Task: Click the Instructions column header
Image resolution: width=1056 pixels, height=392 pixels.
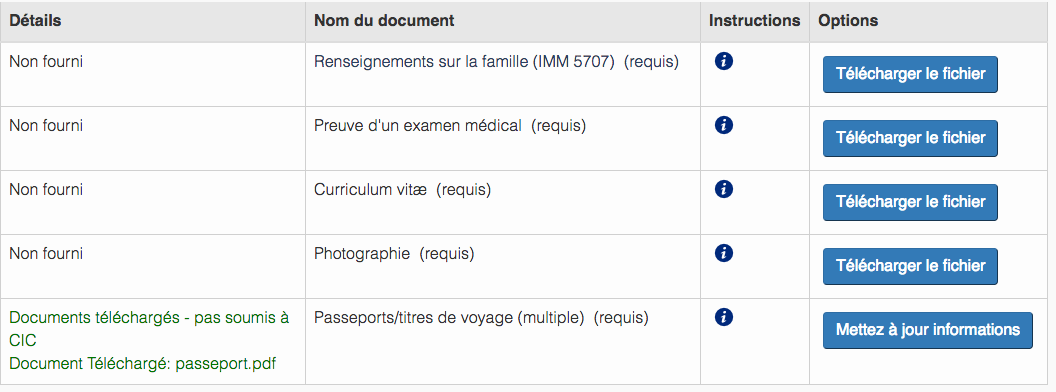Action: (754, 21)
